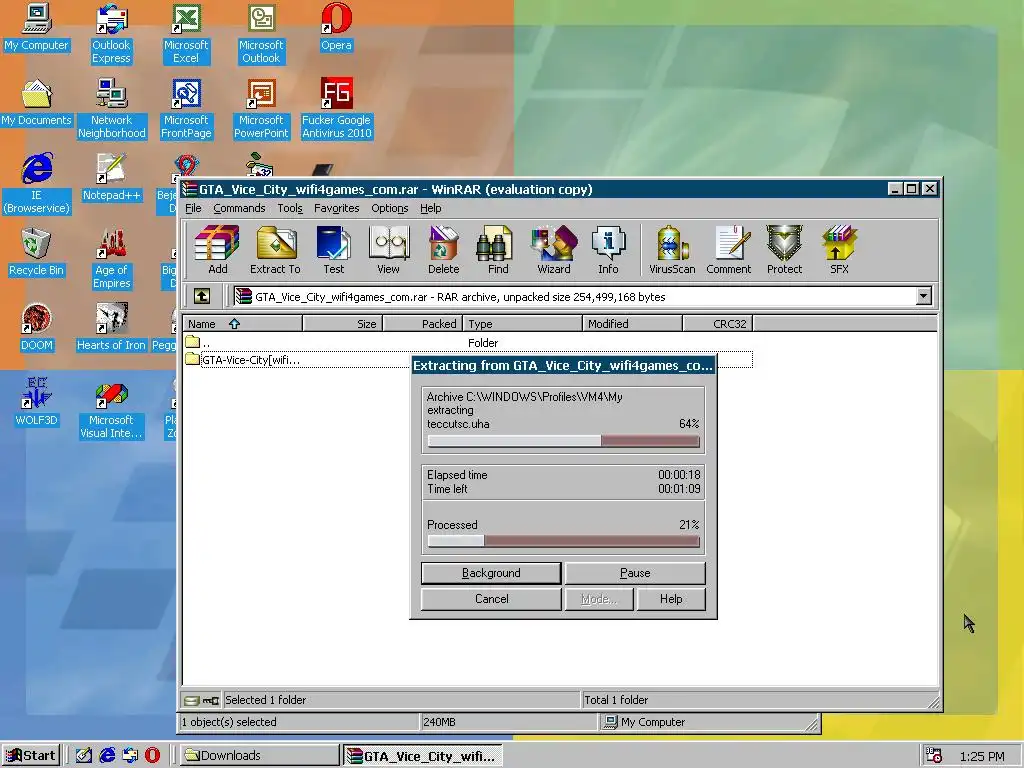
Task: Open the Help menu in WinRAR
Action: 430,208
